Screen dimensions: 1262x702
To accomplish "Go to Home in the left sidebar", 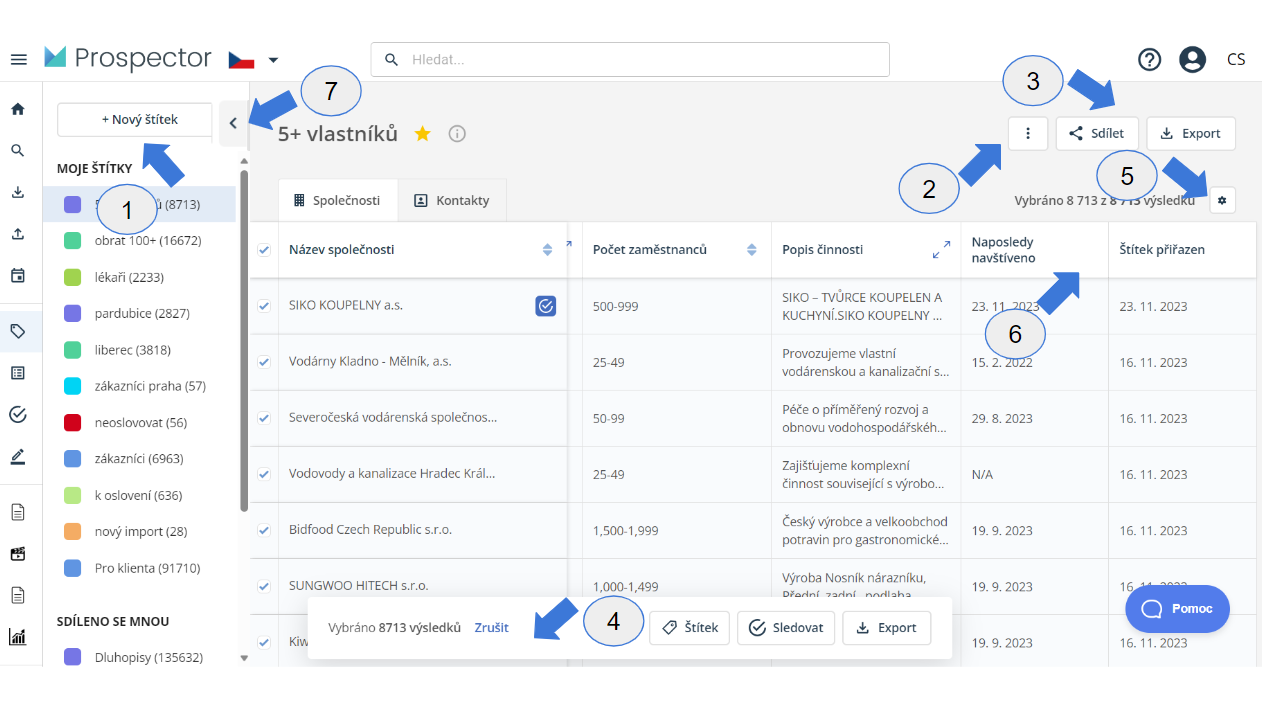I will 18,109.
